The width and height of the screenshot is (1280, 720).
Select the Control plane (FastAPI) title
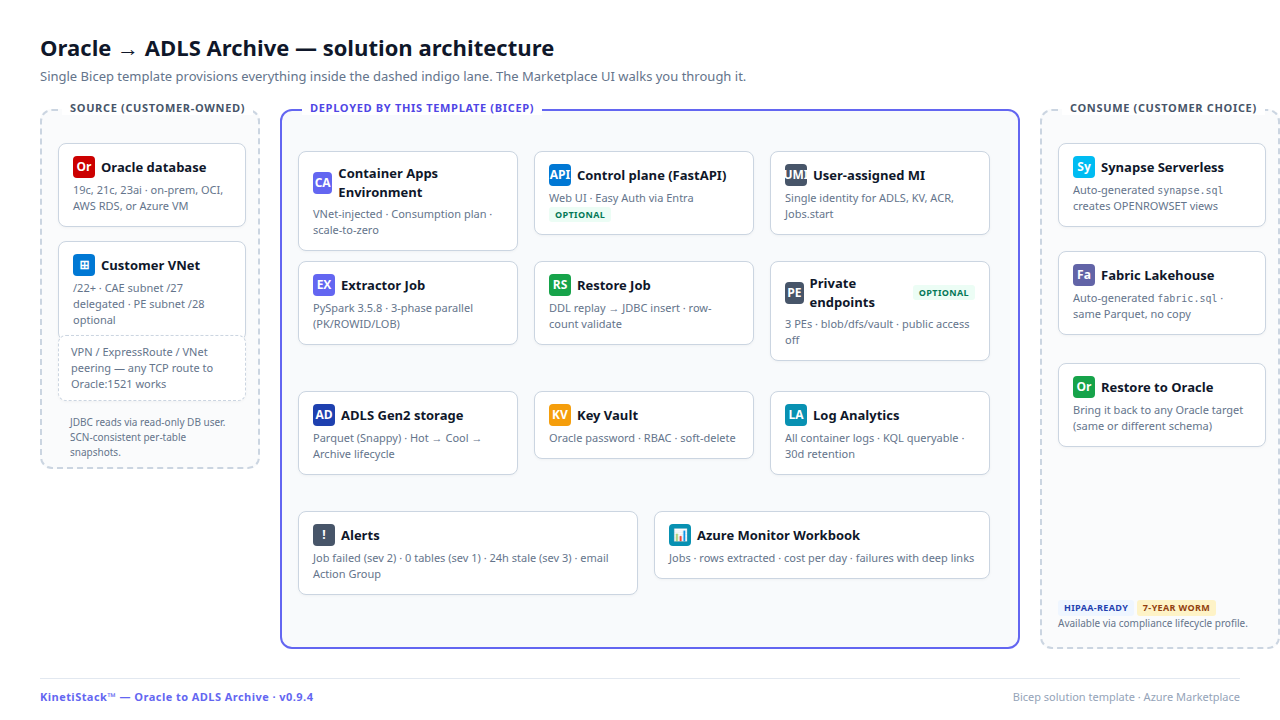click(x=652, y=175)
